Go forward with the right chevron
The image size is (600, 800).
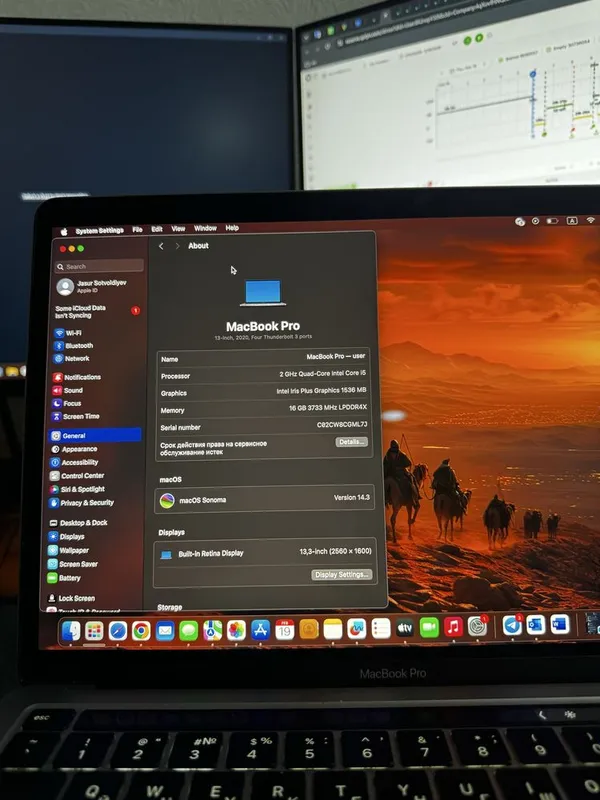coord(177,246)
